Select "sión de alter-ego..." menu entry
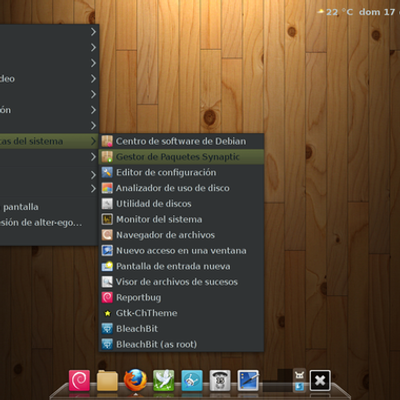400x400 pixels. (41, 223)
